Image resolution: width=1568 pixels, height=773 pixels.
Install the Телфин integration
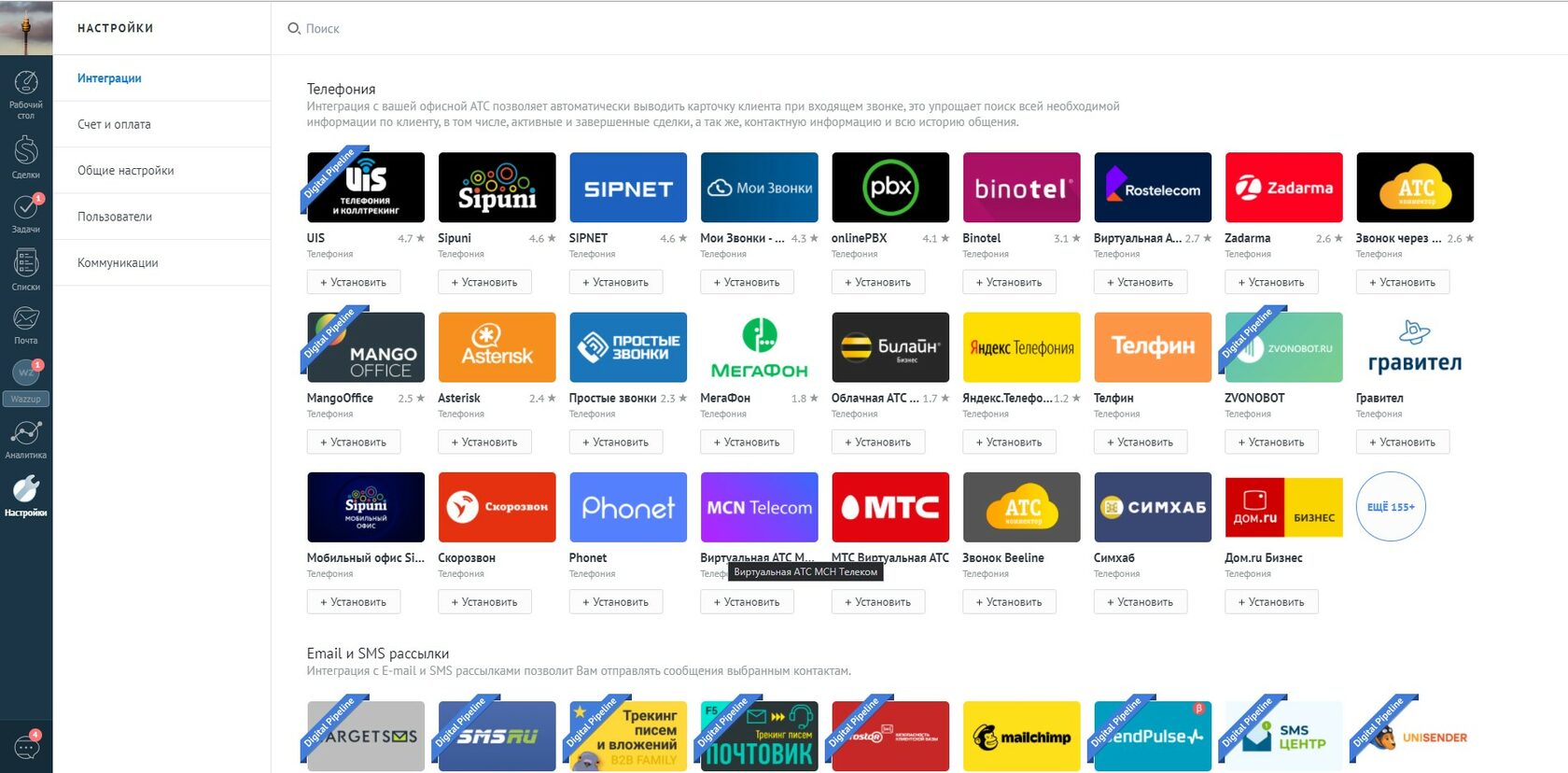(1141, 442)
